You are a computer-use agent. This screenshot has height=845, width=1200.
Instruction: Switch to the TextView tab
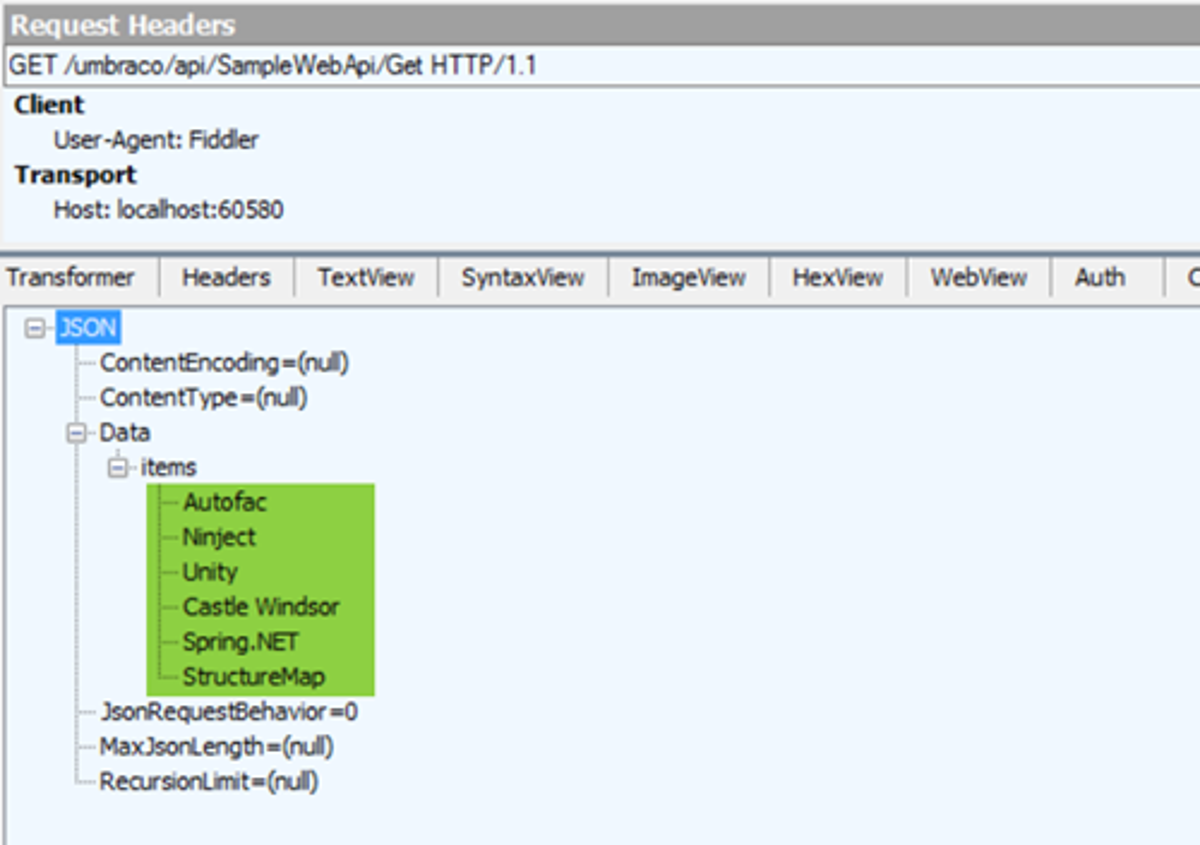click(366, 278)
